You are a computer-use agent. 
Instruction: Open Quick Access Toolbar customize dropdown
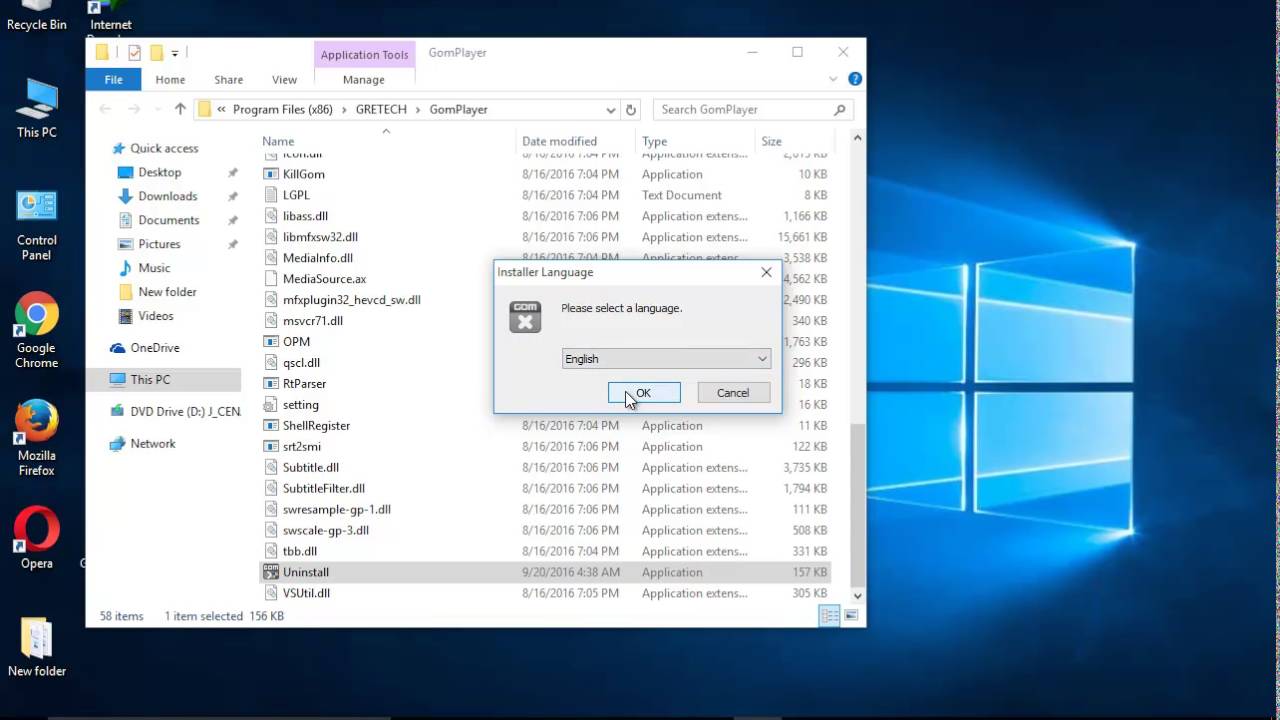pyautogui.click(x=175, y=54)
